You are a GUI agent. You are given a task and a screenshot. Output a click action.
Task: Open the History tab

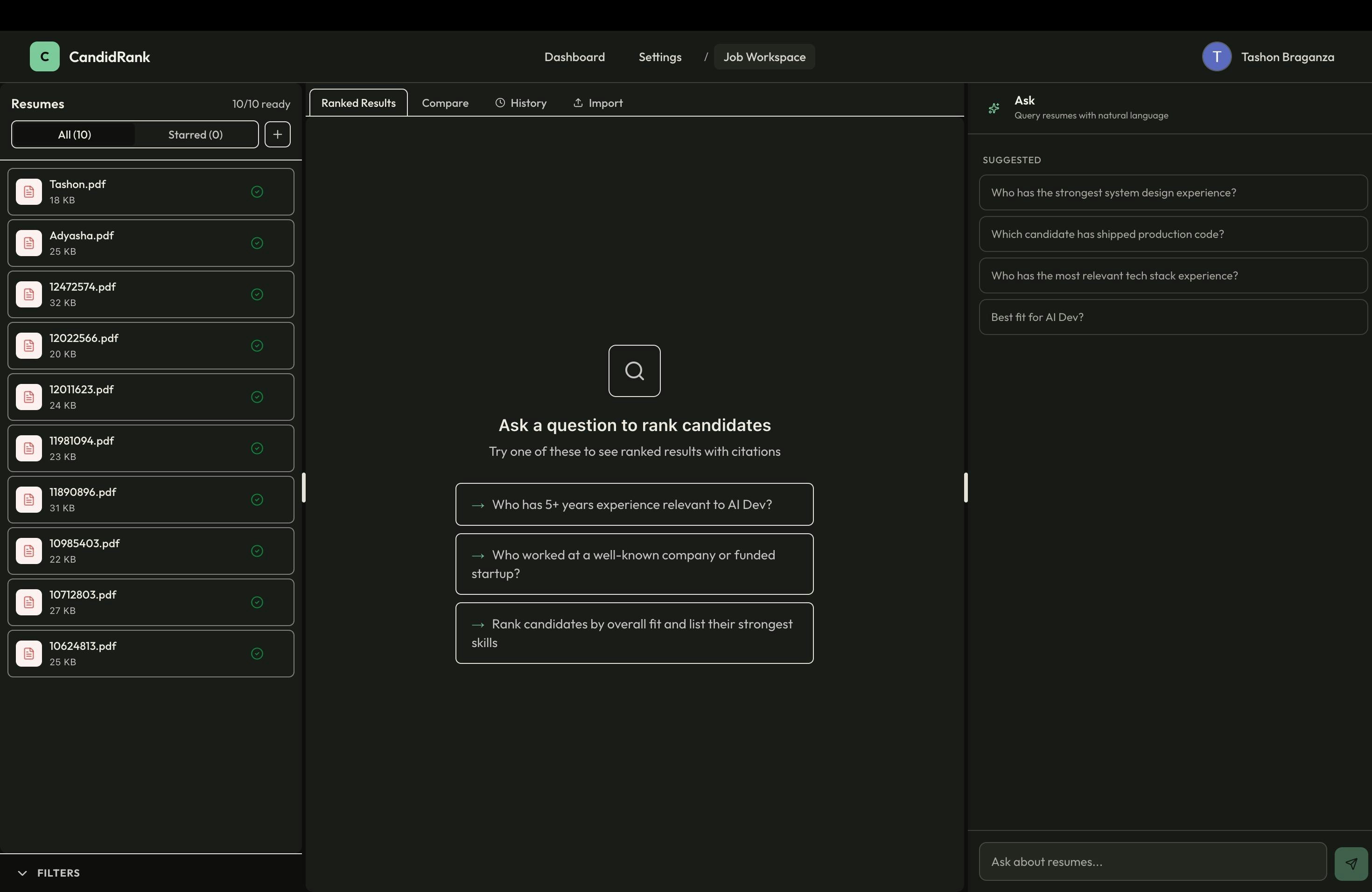521,103
